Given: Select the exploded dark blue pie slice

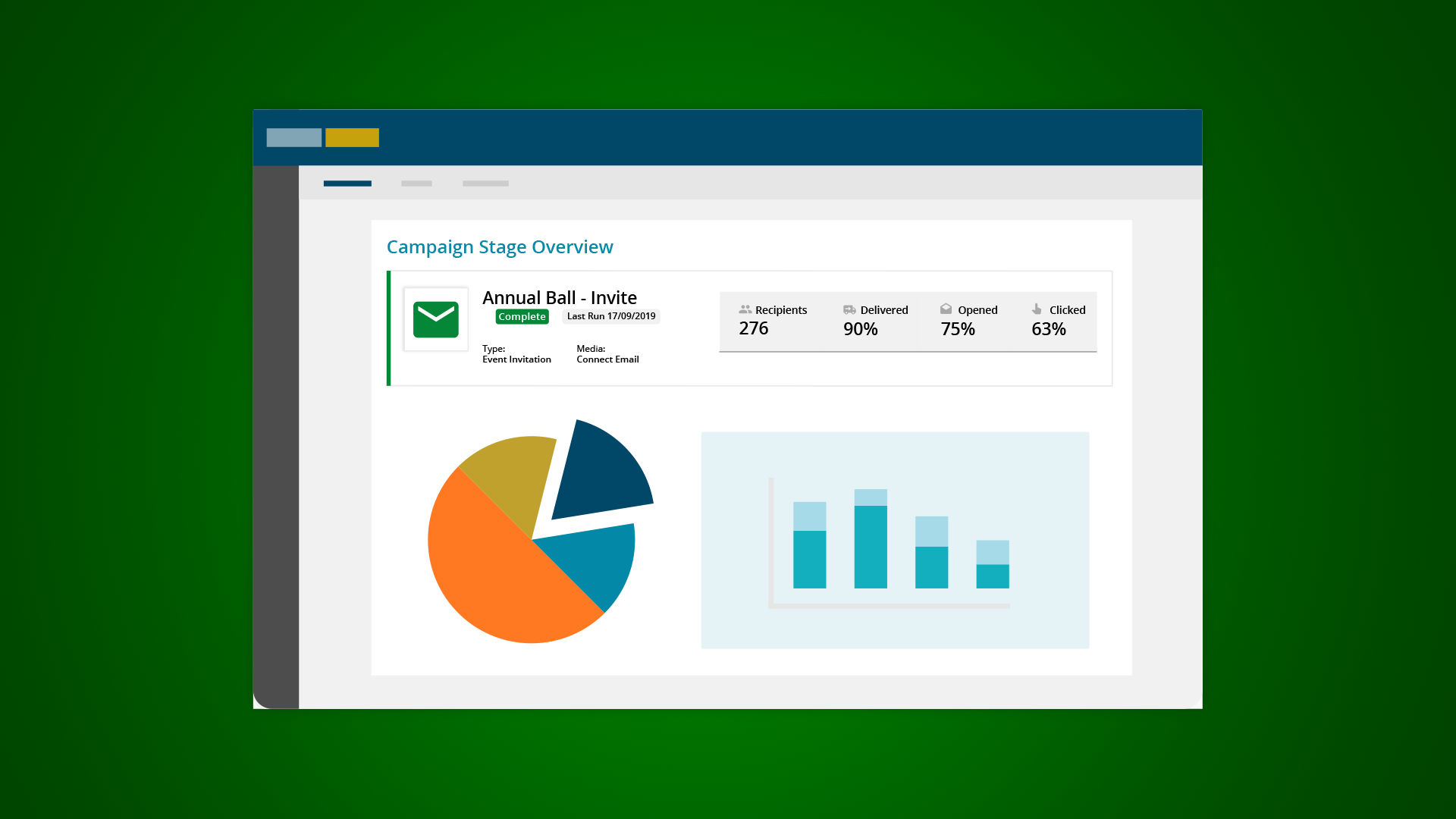Looking at the screenshot, I should [603, 474].
